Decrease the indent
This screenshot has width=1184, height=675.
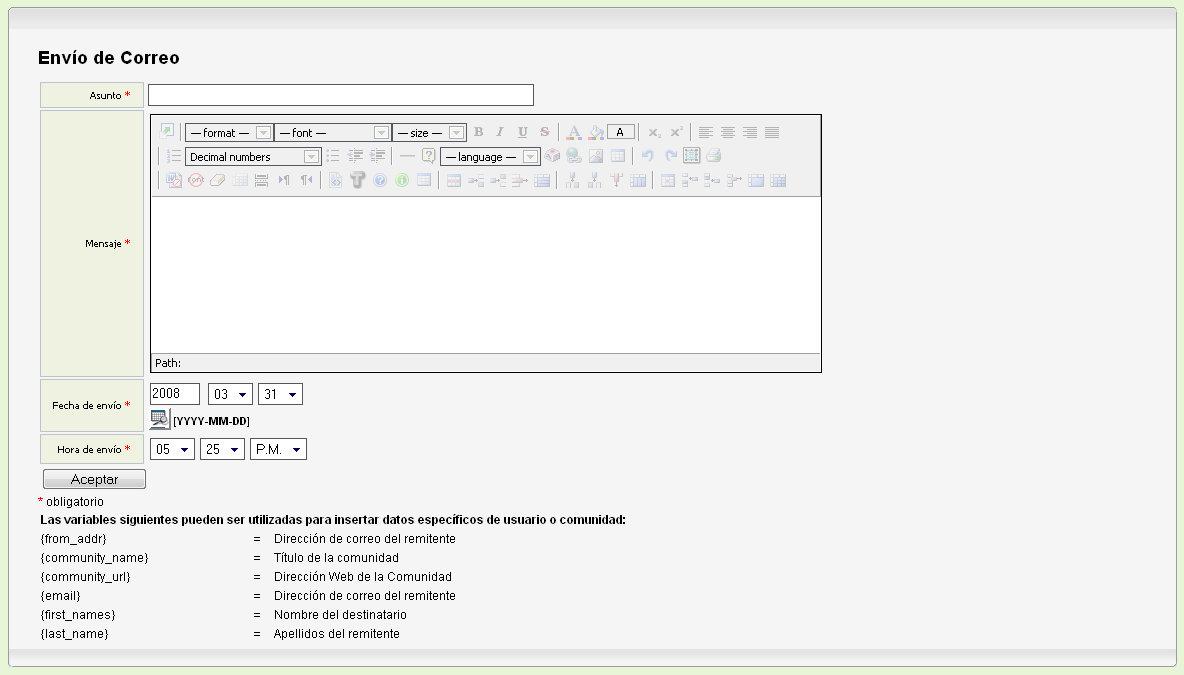click(x=356, y=156)
